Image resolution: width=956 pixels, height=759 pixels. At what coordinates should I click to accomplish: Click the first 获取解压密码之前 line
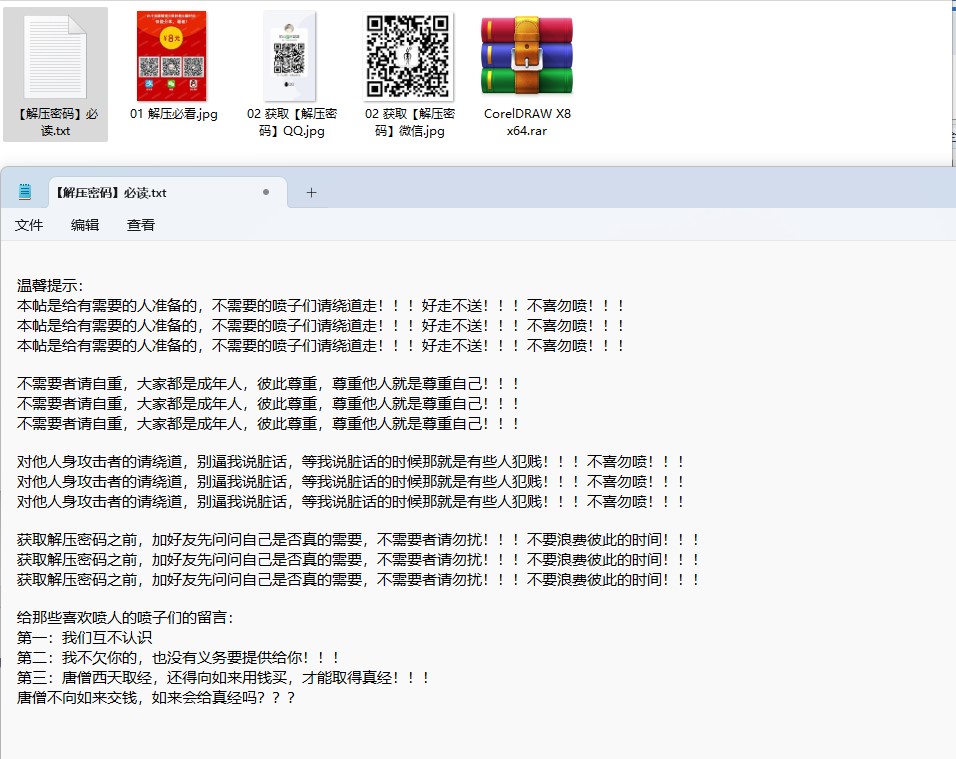coord(358,540)
